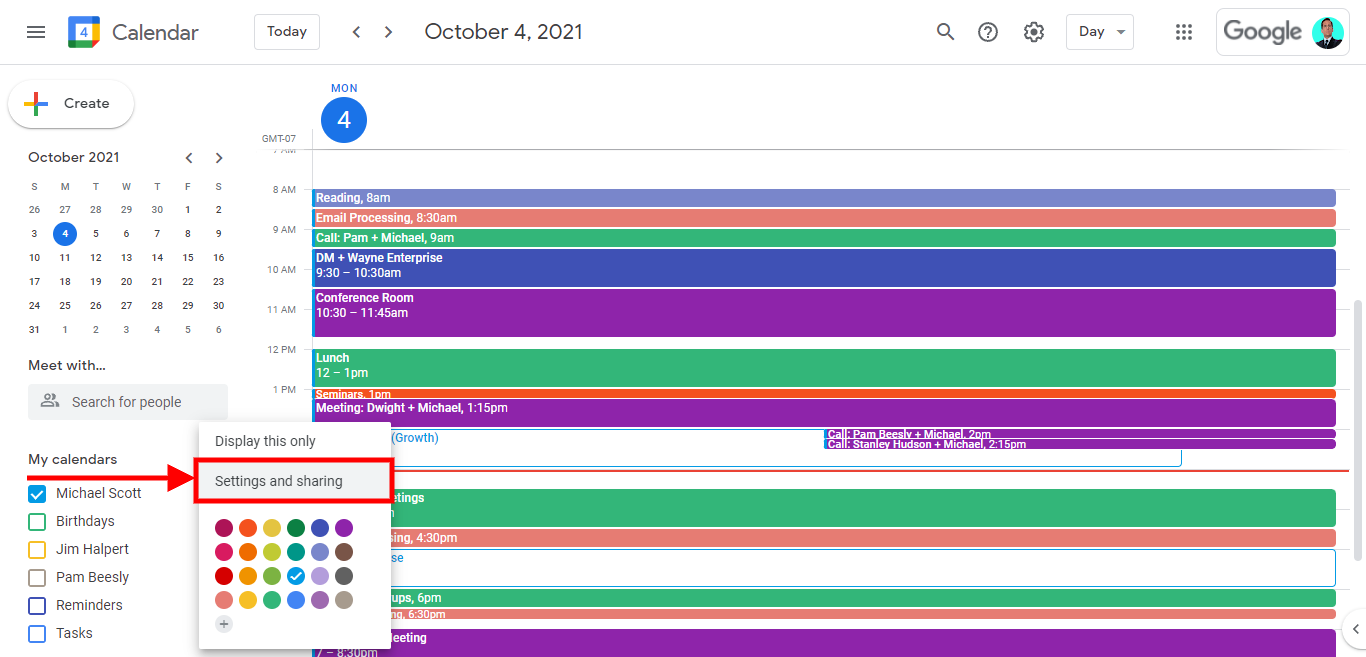Choose Display this only option
This screenshot has height=657, width=1366.
click(264, 440)
